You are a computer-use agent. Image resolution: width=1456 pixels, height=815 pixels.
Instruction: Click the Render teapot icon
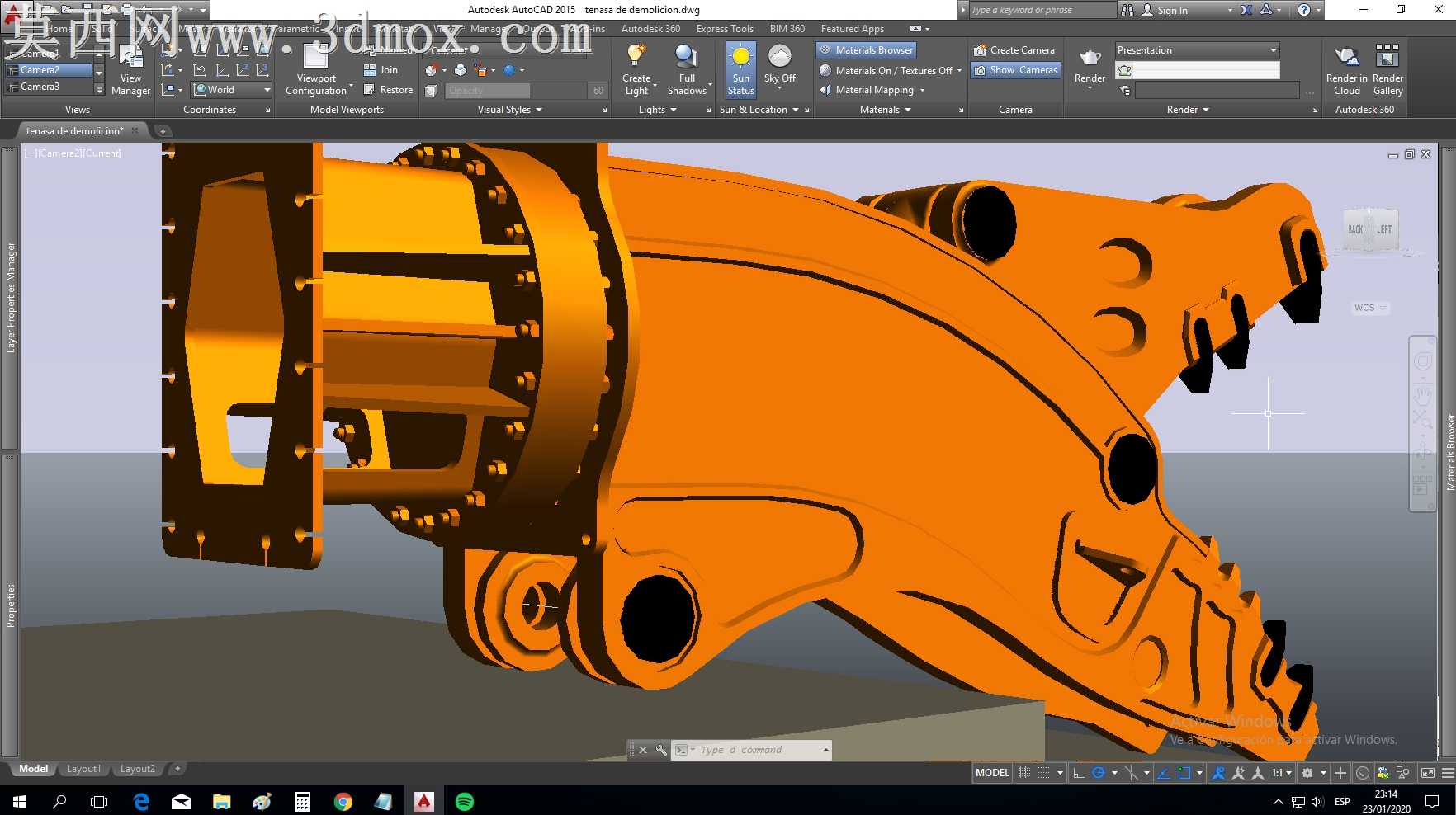[x=1090, y=58]
